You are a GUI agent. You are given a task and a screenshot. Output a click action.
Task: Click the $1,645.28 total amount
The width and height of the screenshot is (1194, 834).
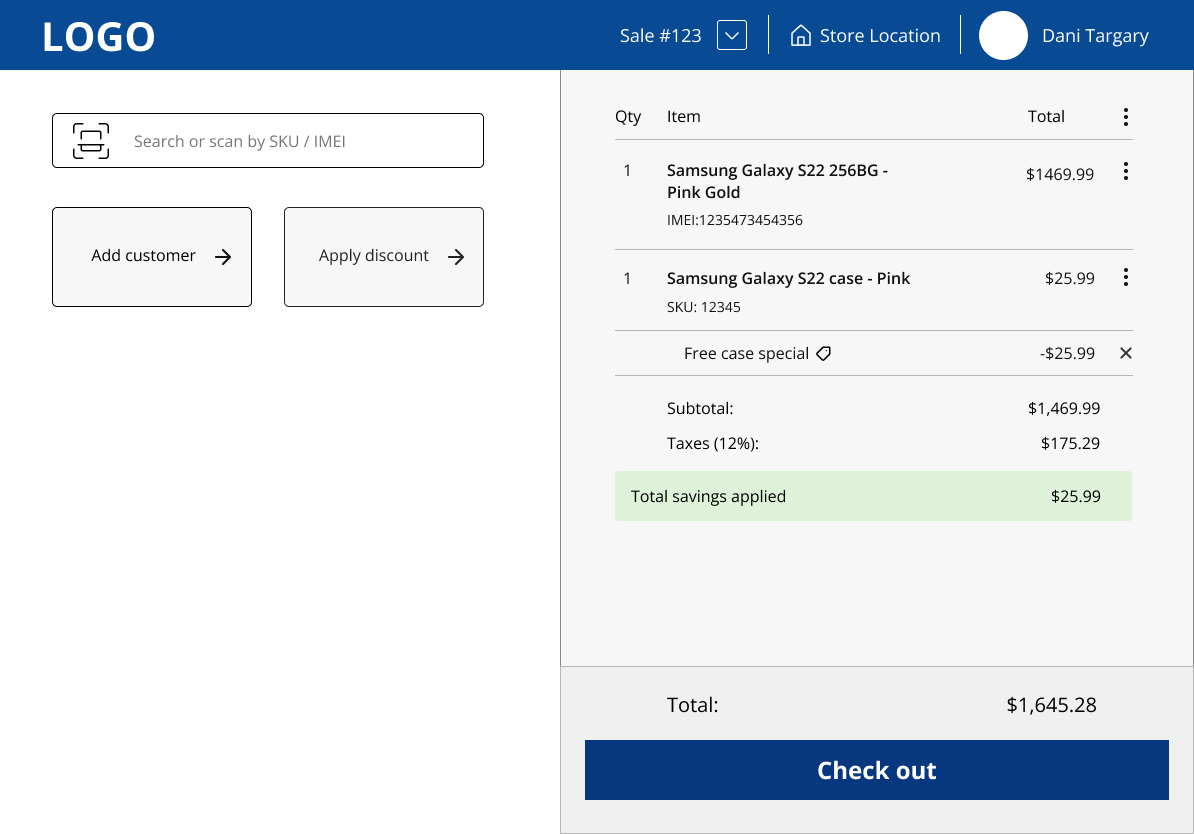(1051, 705)
